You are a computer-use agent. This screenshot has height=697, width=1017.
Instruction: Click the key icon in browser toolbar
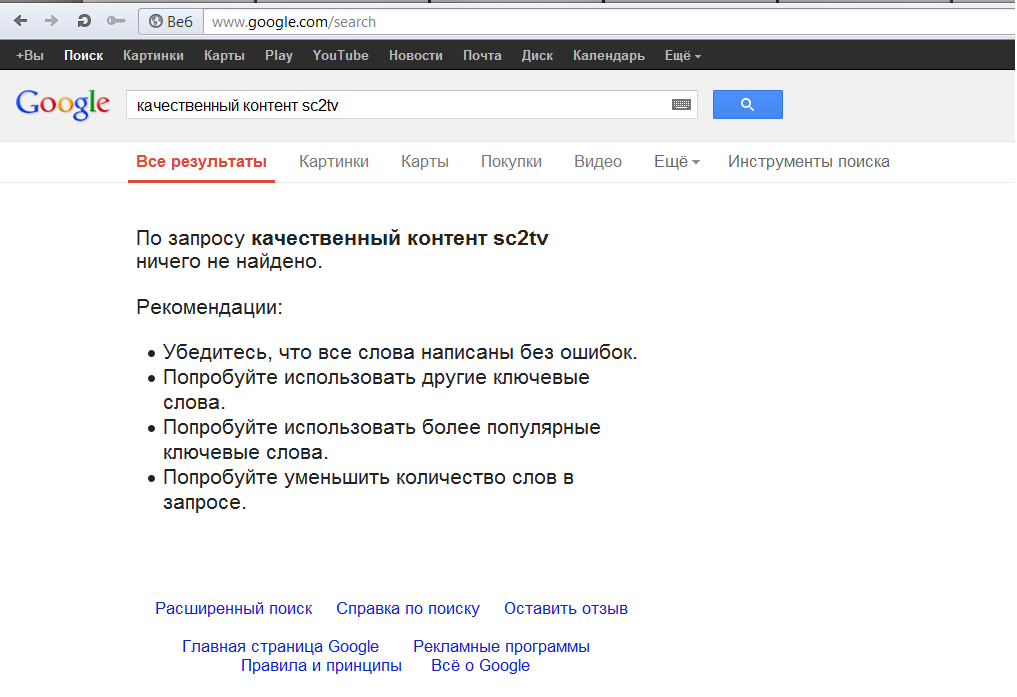[116, 21]
